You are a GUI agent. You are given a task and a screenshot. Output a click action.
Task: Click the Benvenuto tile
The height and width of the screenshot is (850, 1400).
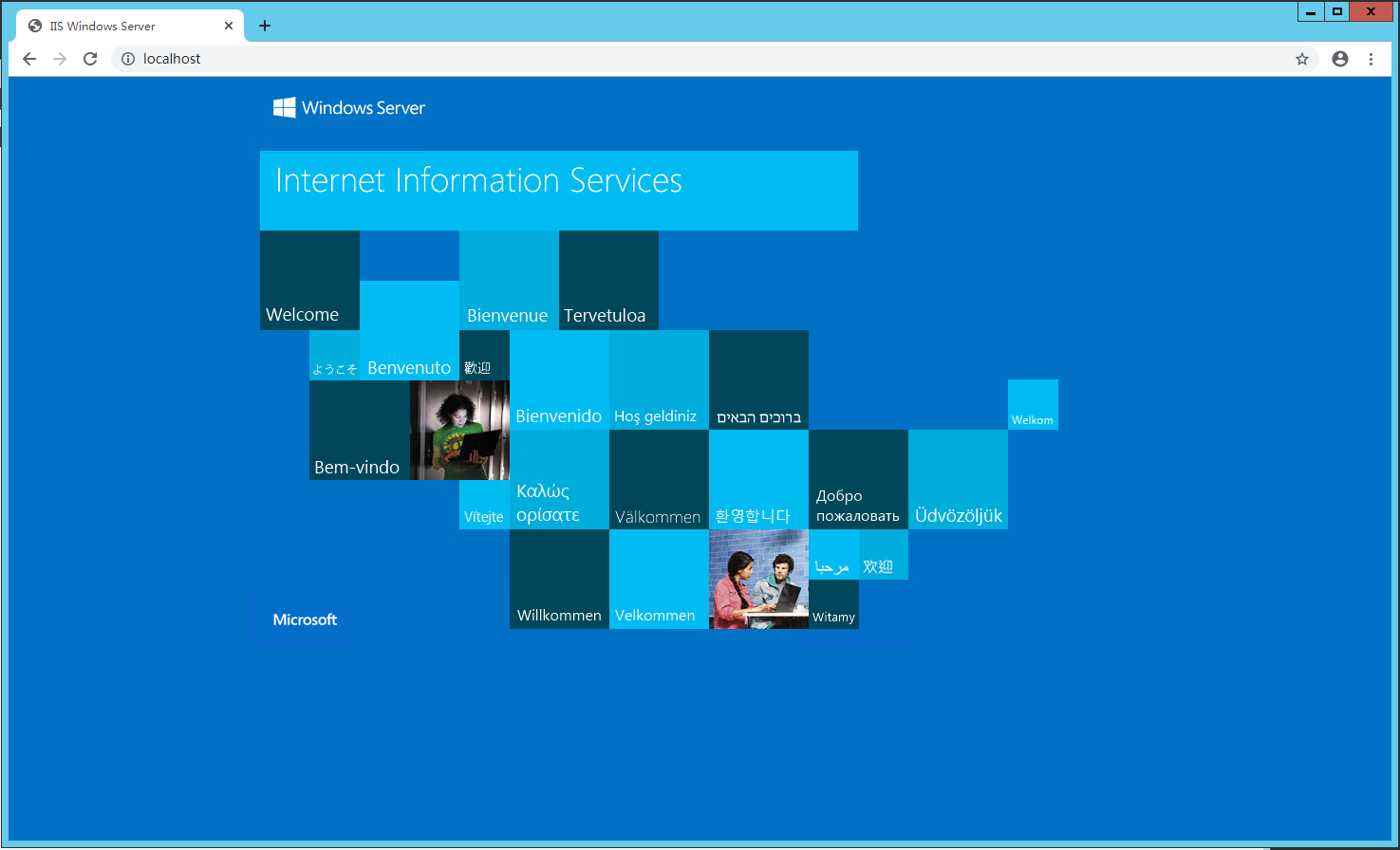click(409, 330)
